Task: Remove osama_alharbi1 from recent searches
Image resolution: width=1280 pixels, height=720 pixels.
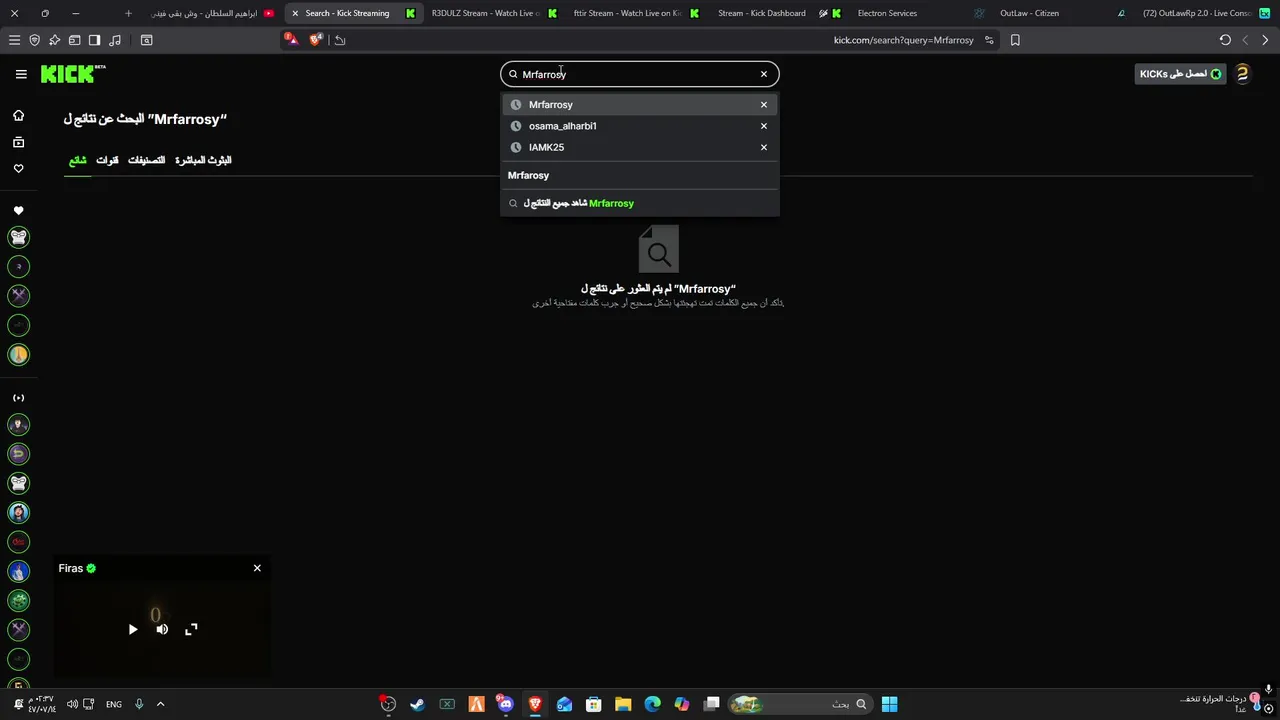Action: coord(764,126)
